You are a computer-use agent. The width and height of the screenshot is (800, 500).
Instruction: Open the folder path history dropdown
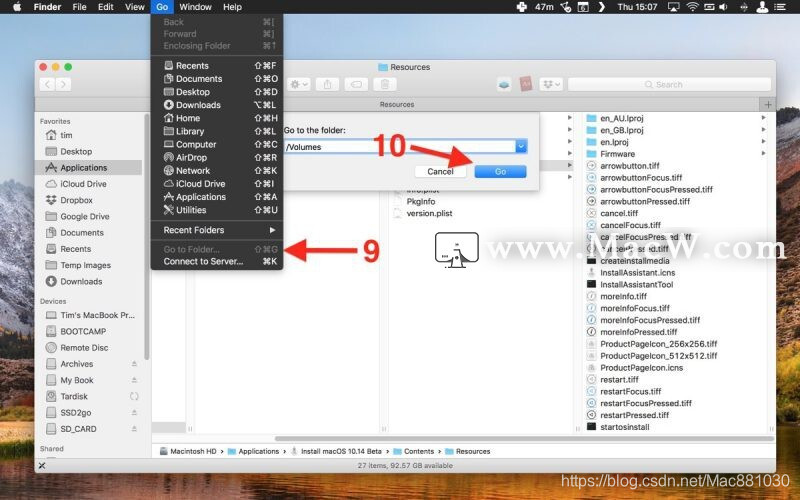521,147
